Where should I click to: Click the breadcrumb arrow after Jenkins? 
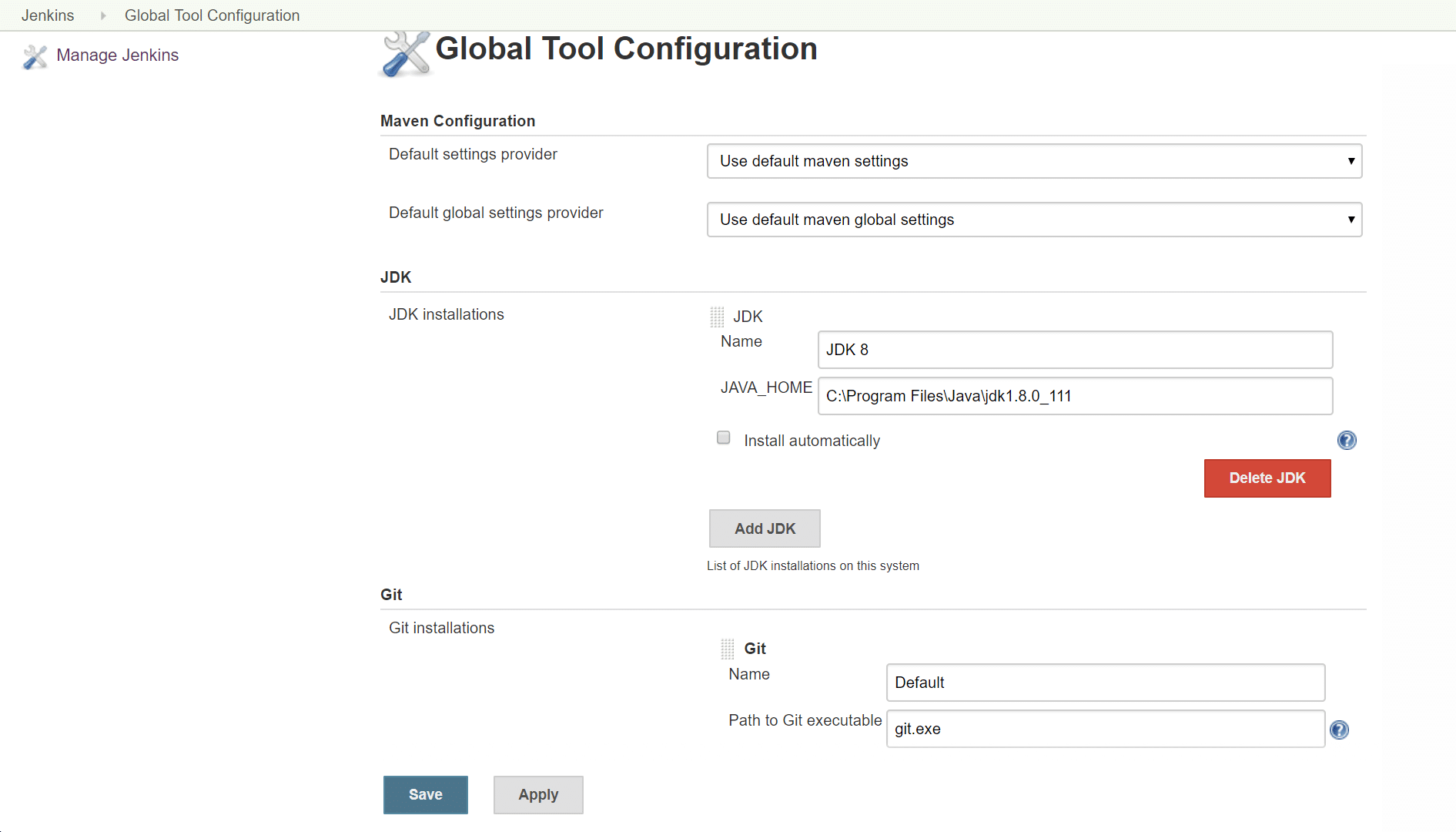[102, 15]
